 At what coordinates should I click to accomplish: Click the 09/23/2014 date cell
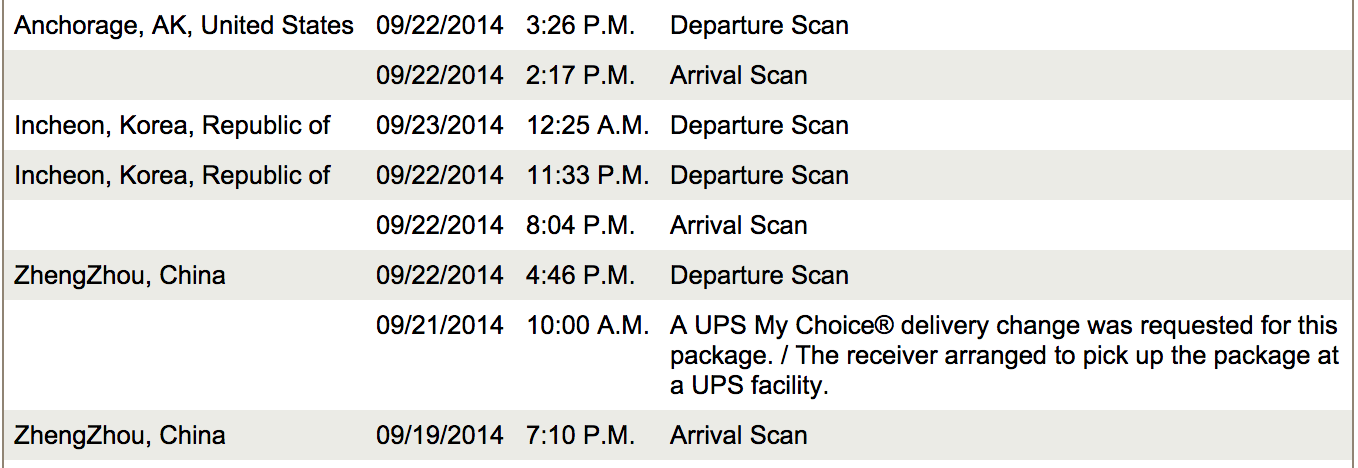pos(440,125)
